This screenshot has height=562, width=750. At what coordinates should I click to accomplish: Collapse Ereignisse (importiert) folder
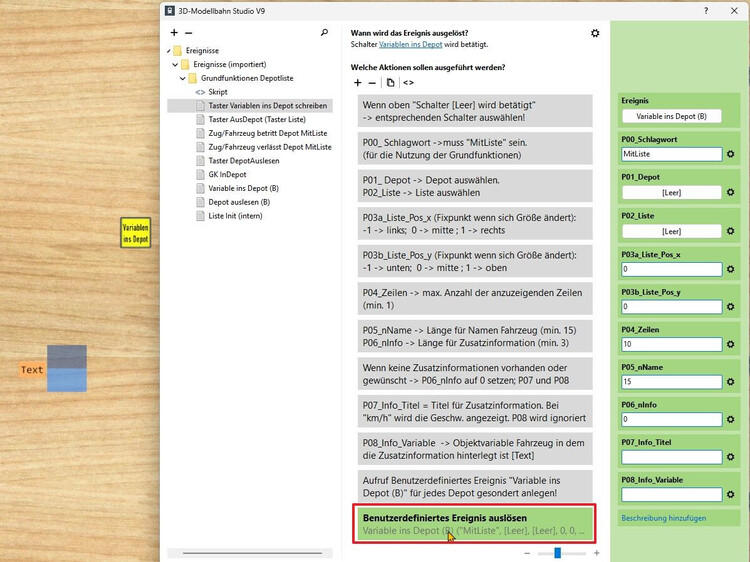(175, 65)
